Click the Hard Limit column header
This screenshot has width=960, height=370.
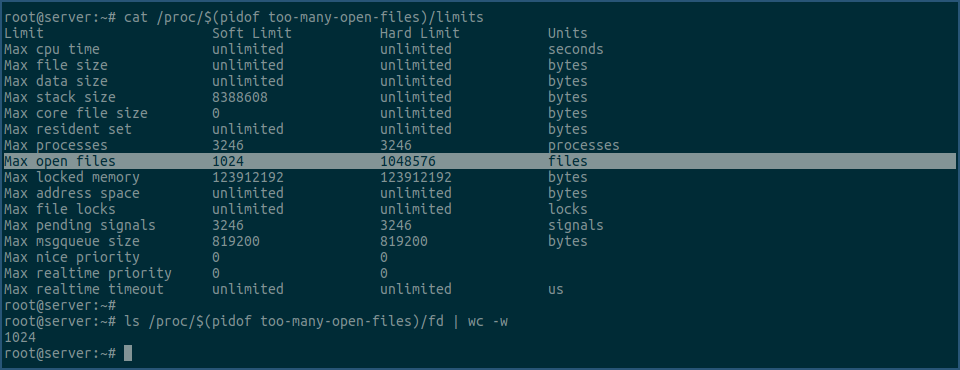pos(419,33)
